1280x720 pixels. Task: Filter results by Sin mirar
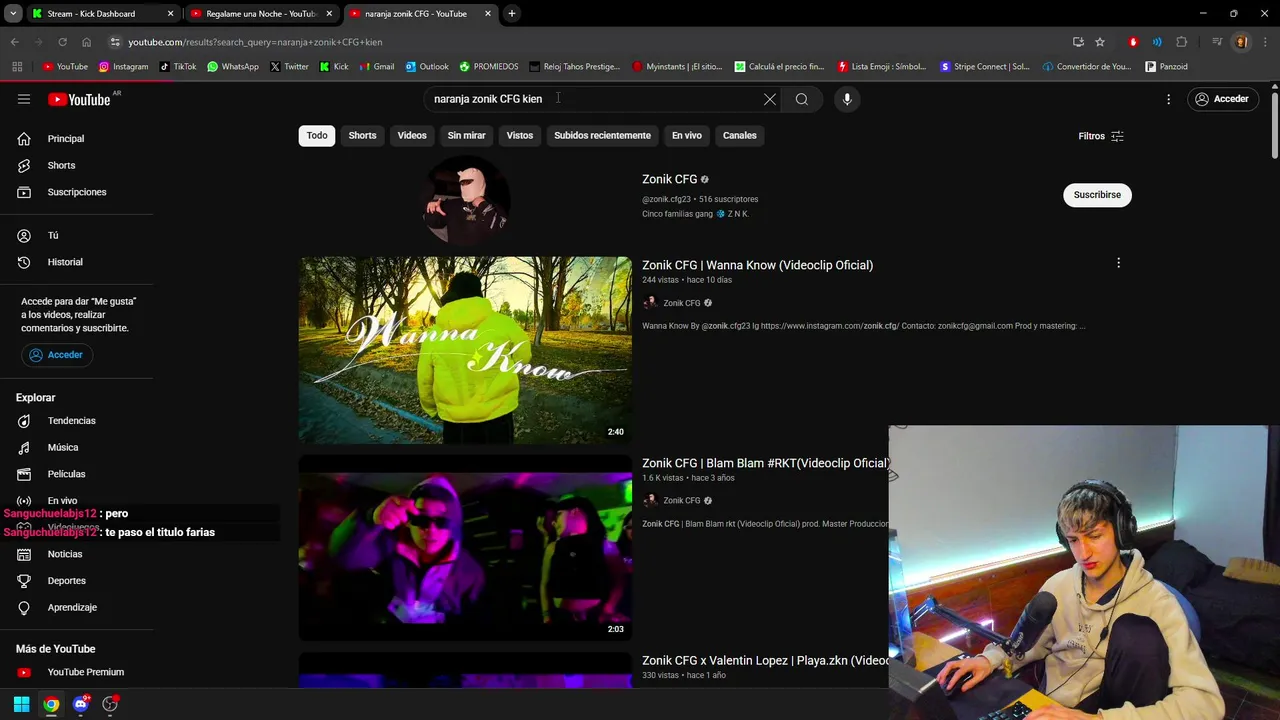coord(466,136)
